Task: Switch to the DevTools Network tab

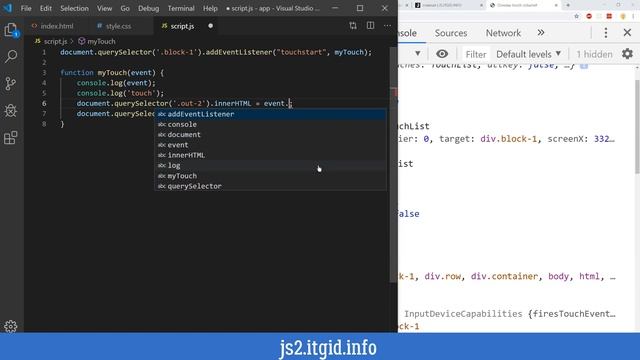Action: 503,33
